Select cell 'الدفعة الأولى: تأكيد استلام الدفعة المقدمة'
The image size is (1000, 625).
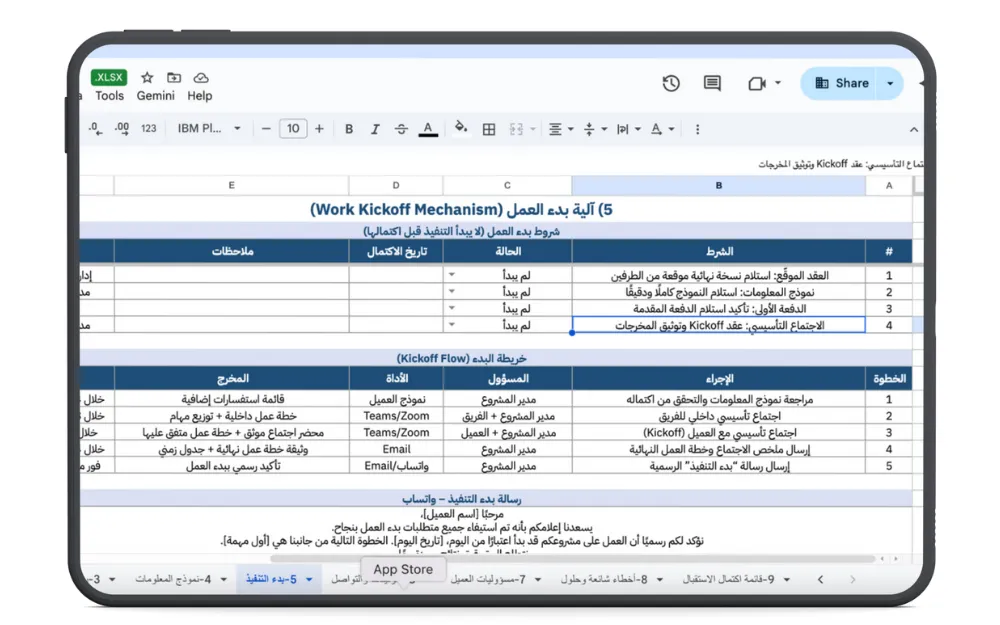[719, 309]
